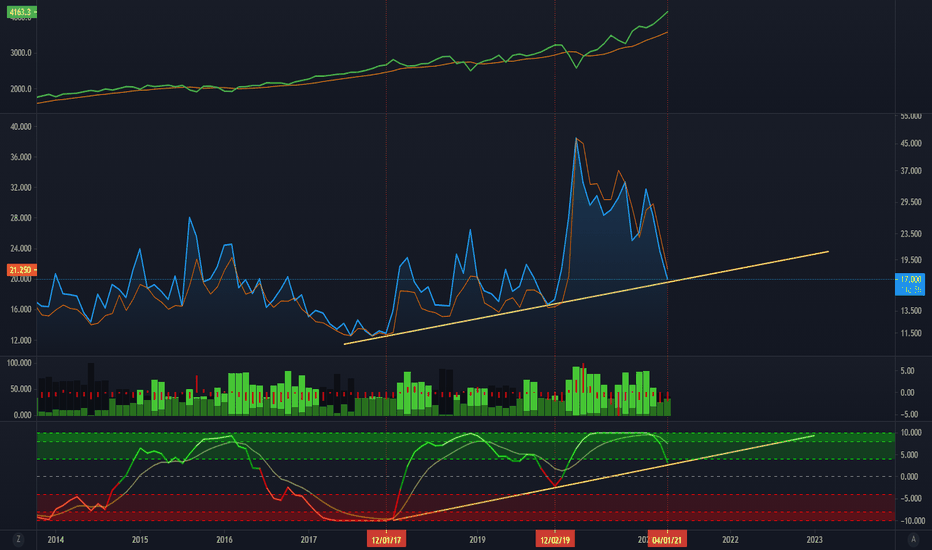Click the -10.000 oscillator scale label
The width and height of the screenshot is (932, 550).
(911, 521)
